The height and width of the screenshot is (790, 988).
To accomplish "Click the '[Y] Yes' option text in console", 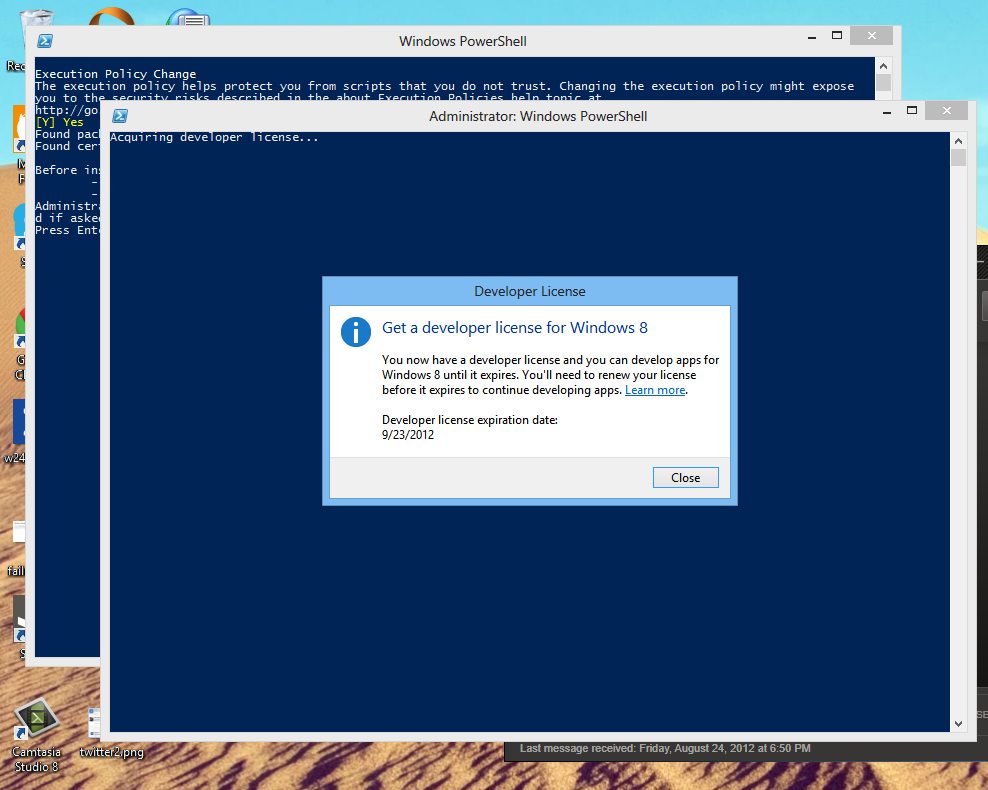I will click(x=59, y=122).
